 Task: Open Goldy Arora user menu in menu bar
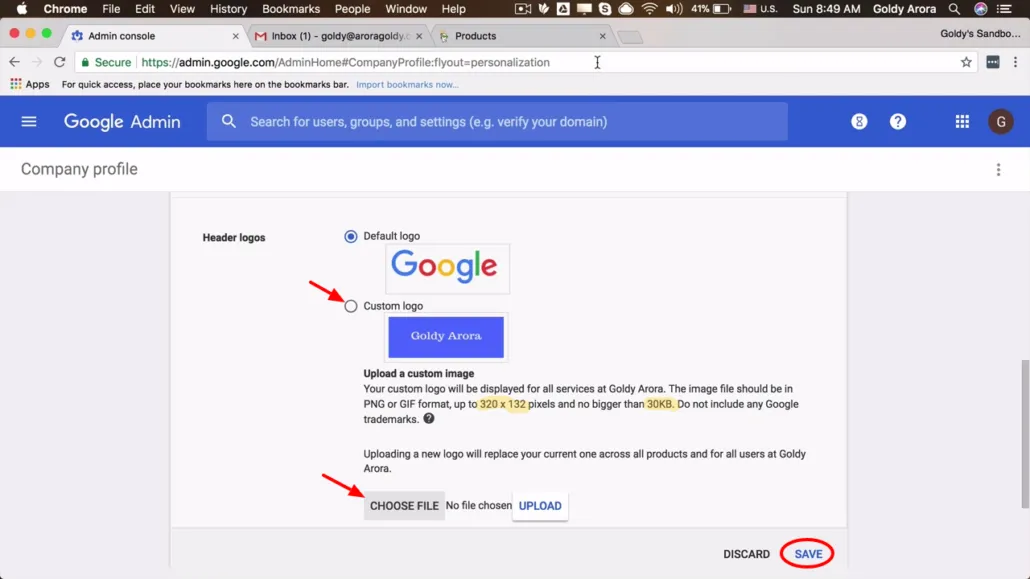(x=904, y=9)
